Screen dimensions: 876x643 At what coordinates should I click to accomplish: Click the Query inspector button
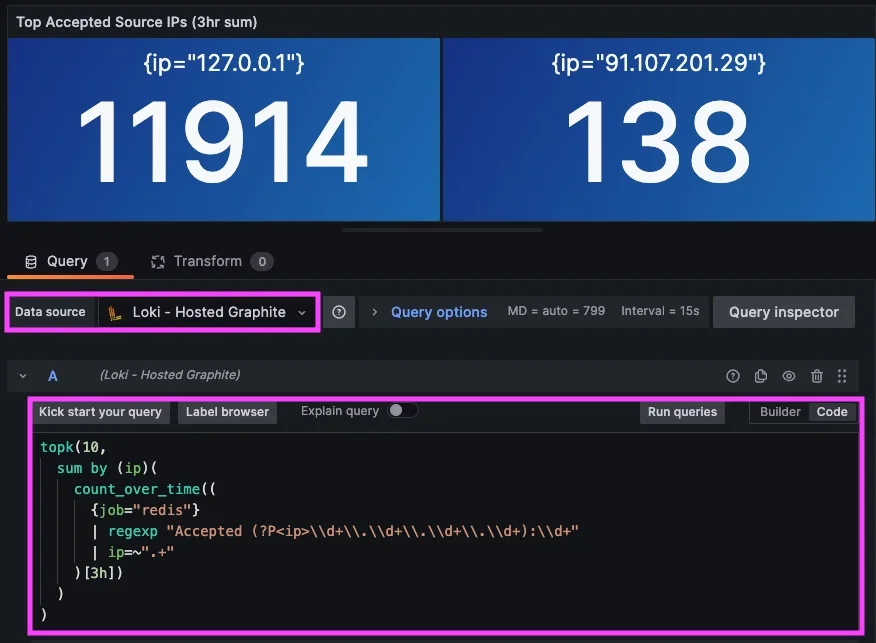coord(783,312)
